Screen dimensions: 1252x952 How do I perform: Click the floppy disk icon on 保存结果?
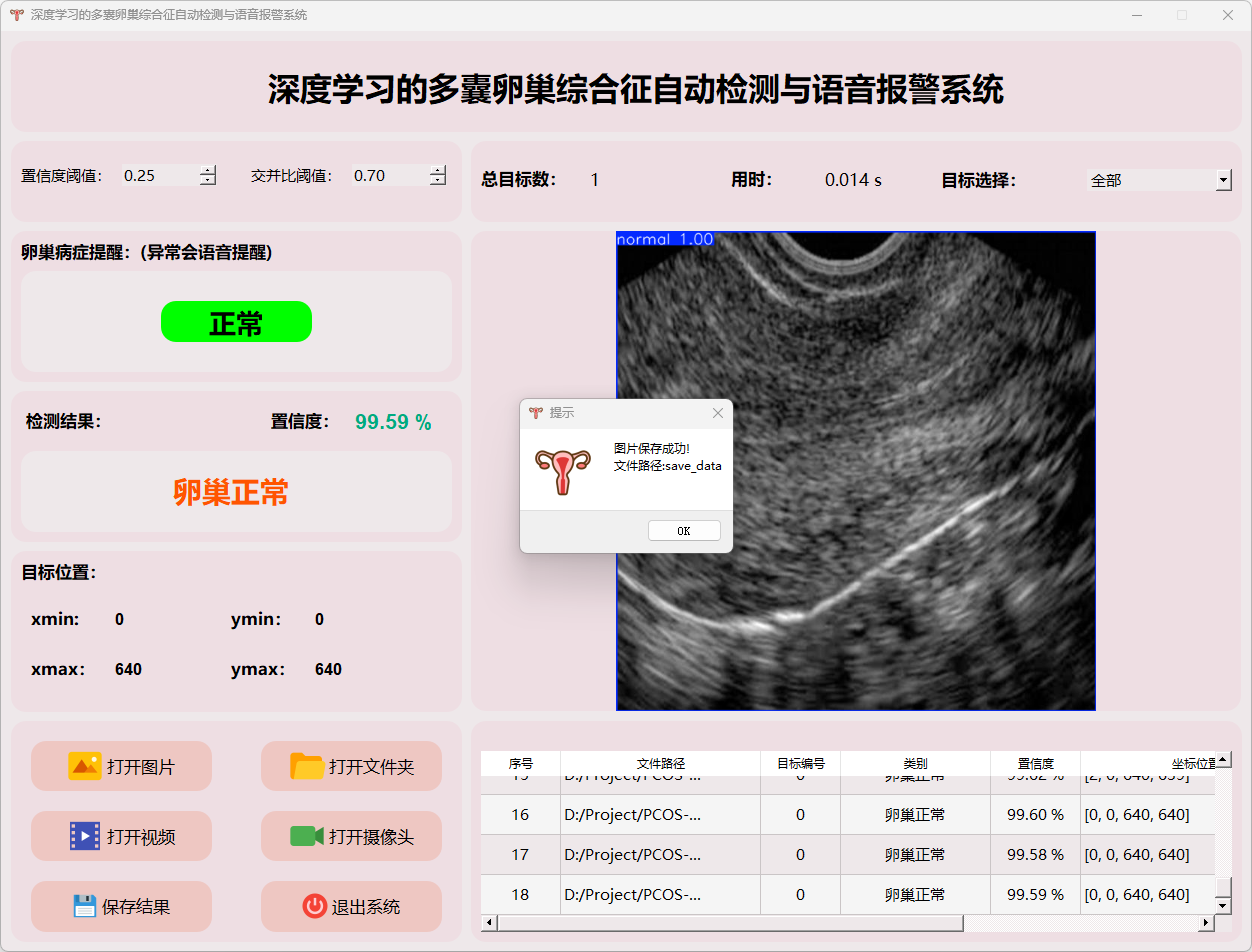pos(85,906)
